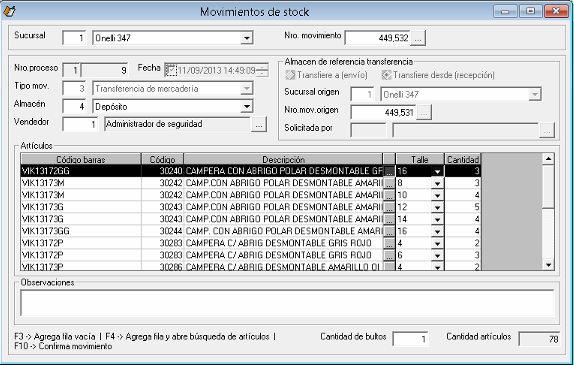Image resolution: width=574 pixels, height=365 pixels.
Task: Click description CAMPERA C/ ABRIG DESMONTABLE AMARILLO
Action: click(x=283, y=267)
